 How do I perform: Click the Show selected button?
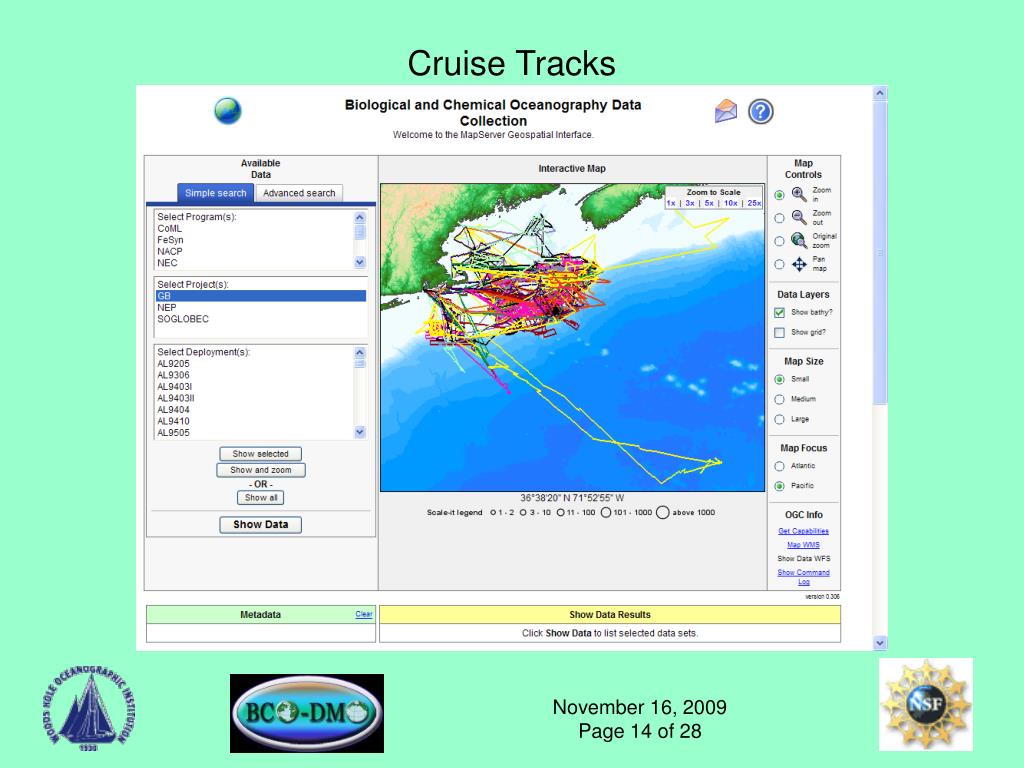click(261, 454)
